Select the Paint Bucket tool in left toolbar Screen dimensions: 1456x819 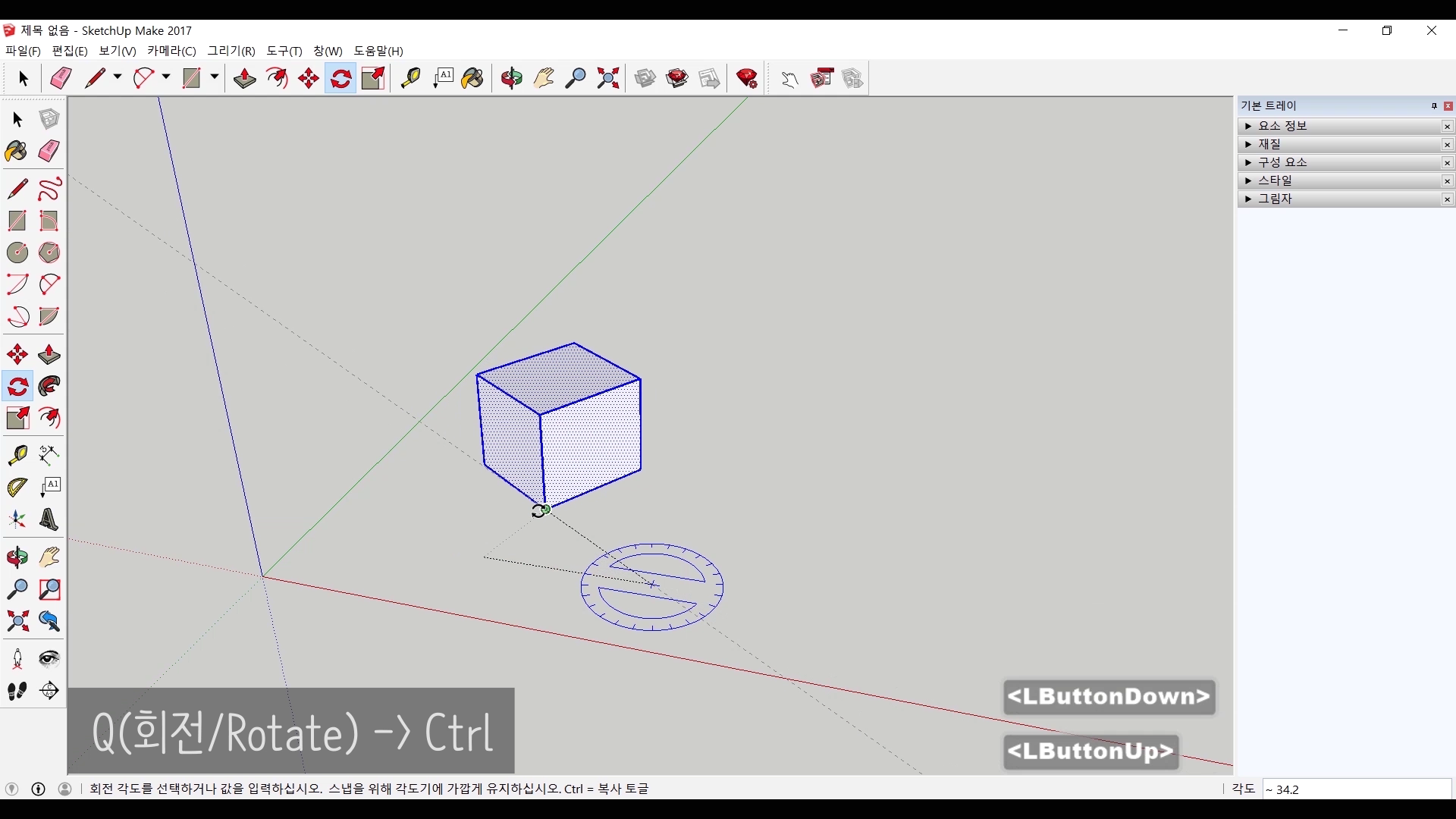coord(17,151)
